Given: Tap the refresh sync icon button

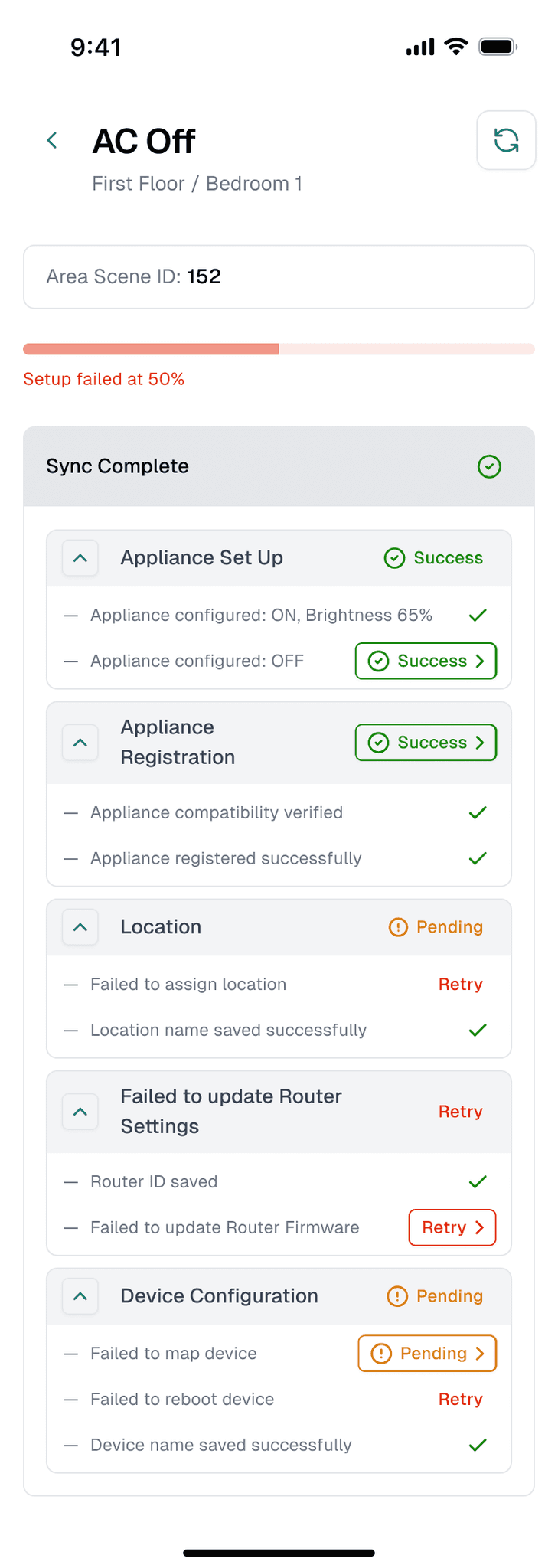Looking at the screenshot, I should point(506,140).
